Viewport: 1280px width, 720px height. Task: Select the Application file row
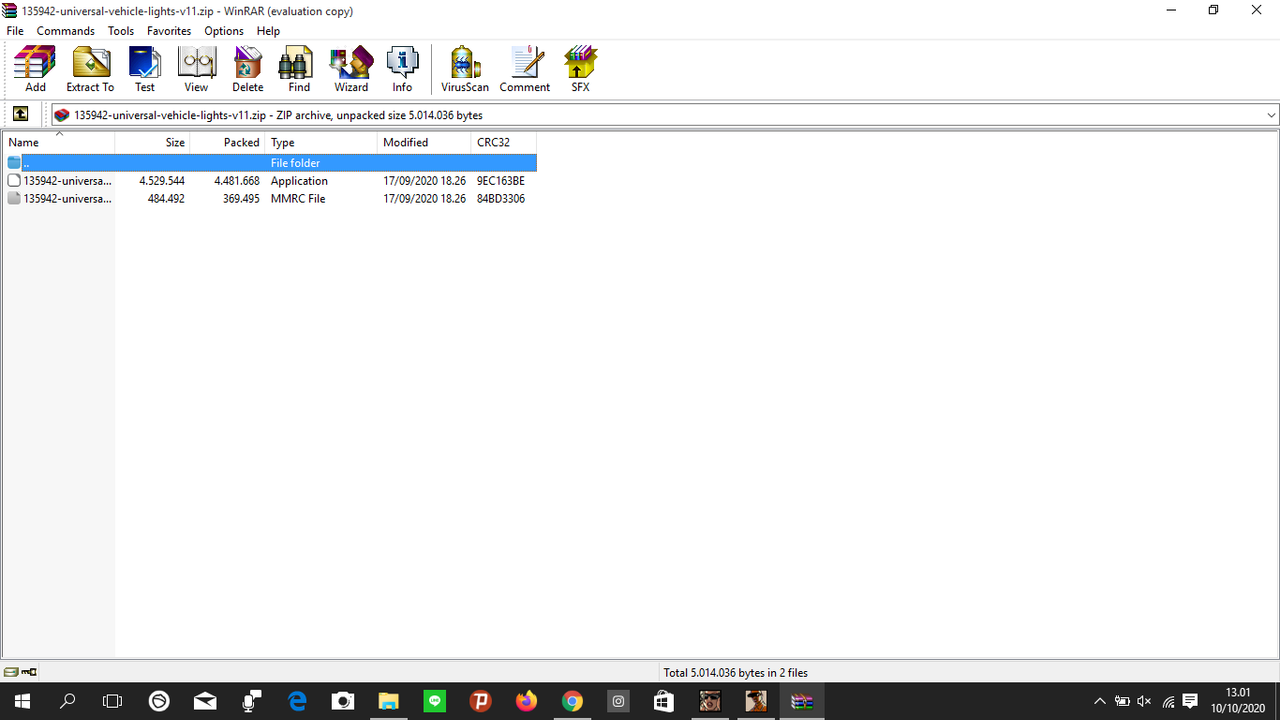tap(270, 181)
